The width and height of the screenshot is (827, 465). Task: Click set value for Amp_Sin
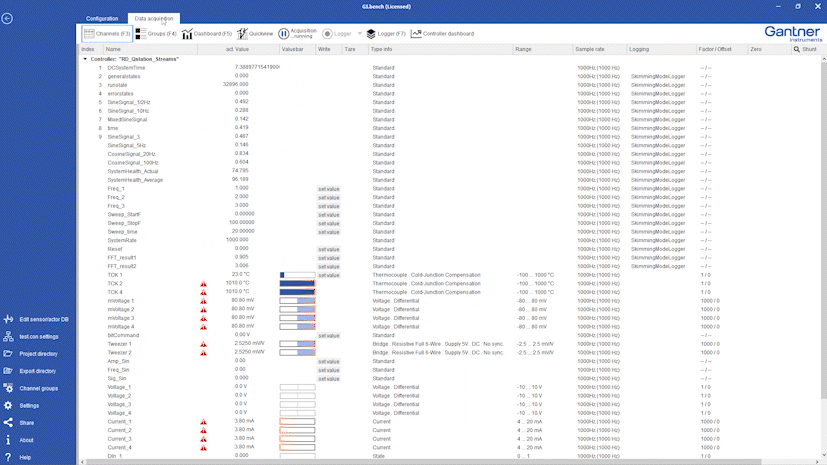coord(329,362)
